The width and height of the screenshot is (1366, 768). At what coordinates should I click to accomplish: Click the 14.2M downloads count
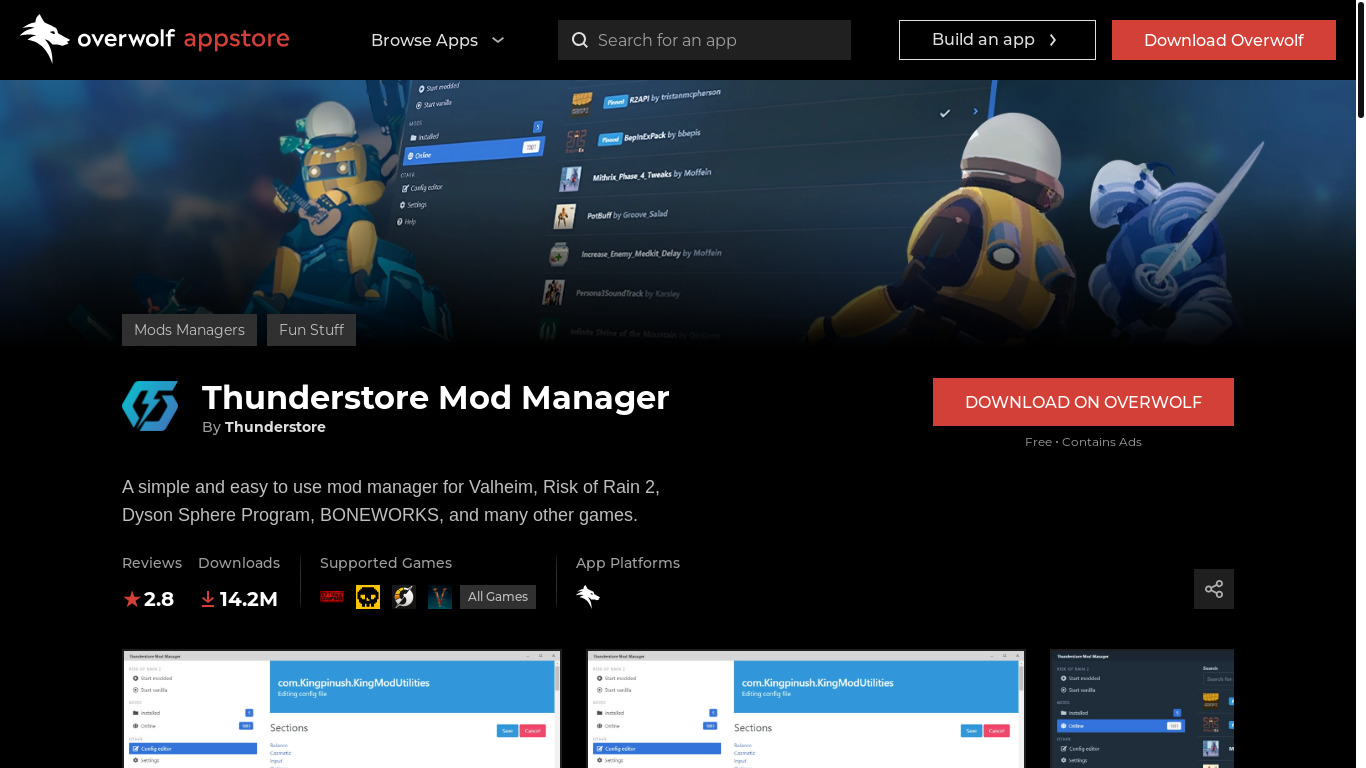[248, 599]
